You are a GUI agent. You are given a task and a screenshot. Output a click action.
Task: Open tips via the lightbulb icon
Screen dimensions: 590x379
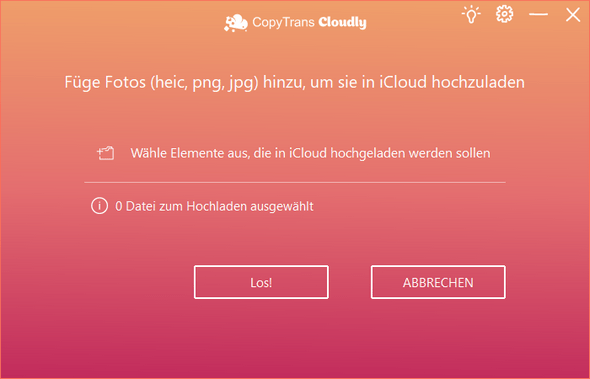coord(471,14)
